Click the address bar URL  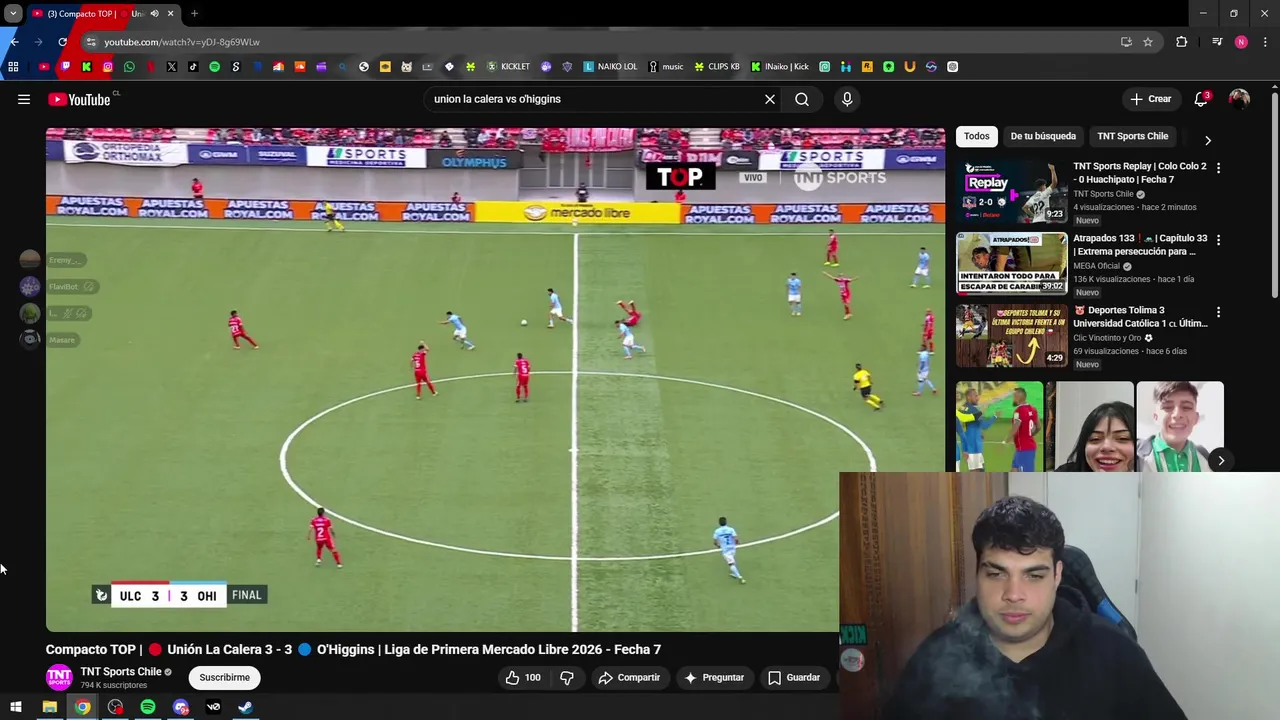pyautogui.click(x=181, y=42)
